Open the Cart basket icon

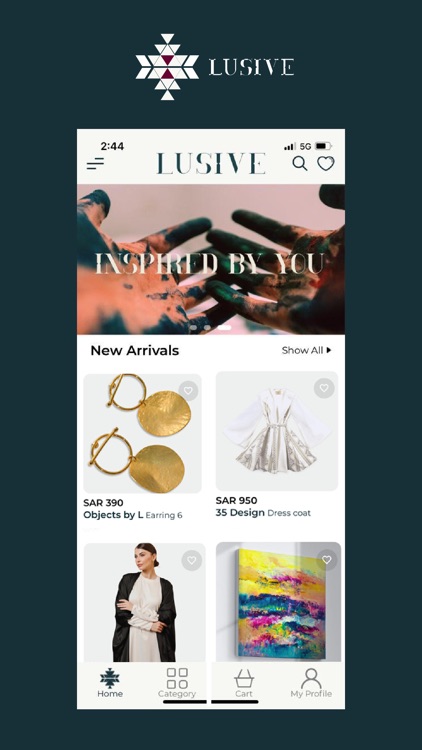pos(244,683)
